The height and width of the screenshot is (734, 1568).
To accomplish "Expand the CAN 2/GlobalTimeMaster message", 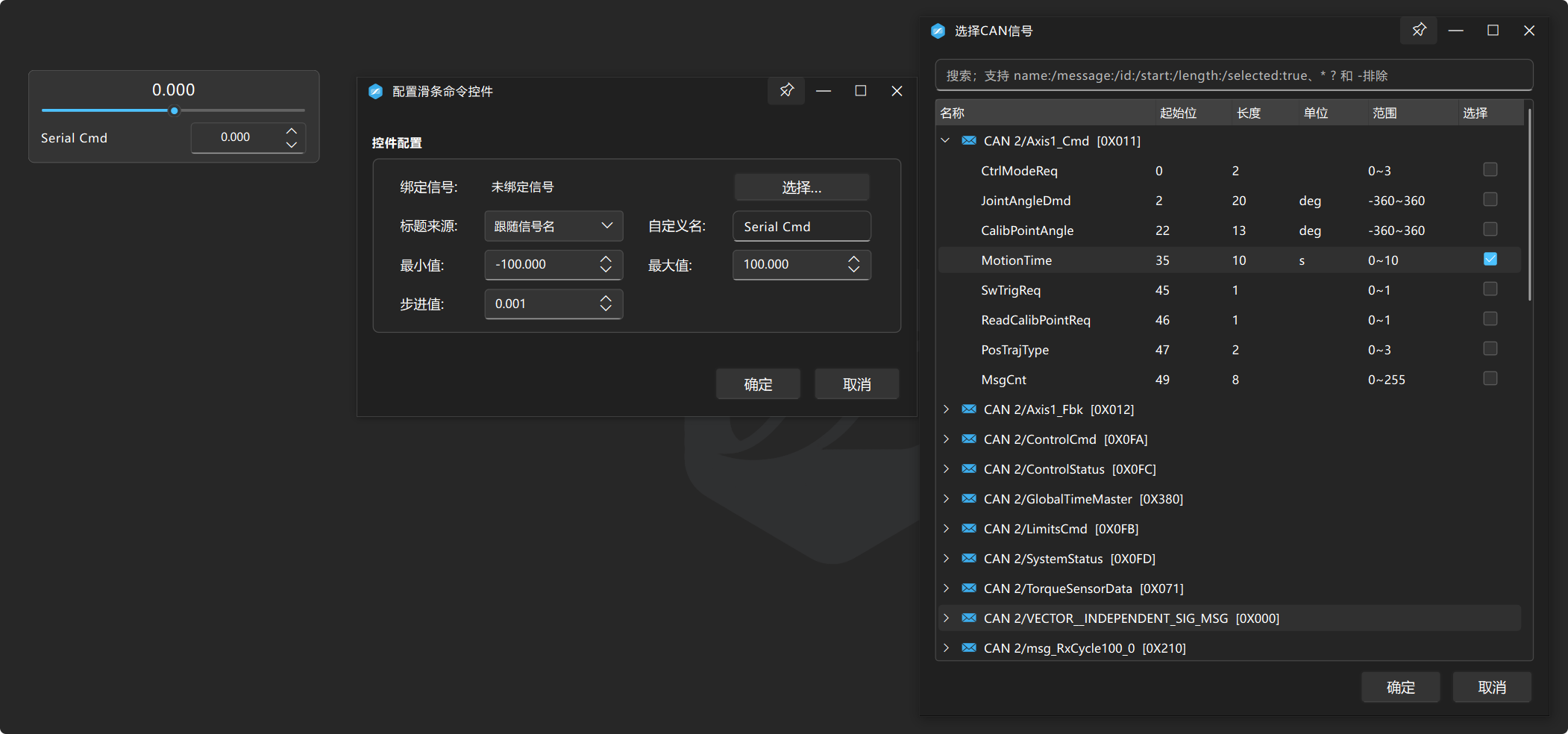I will (946, 498).
